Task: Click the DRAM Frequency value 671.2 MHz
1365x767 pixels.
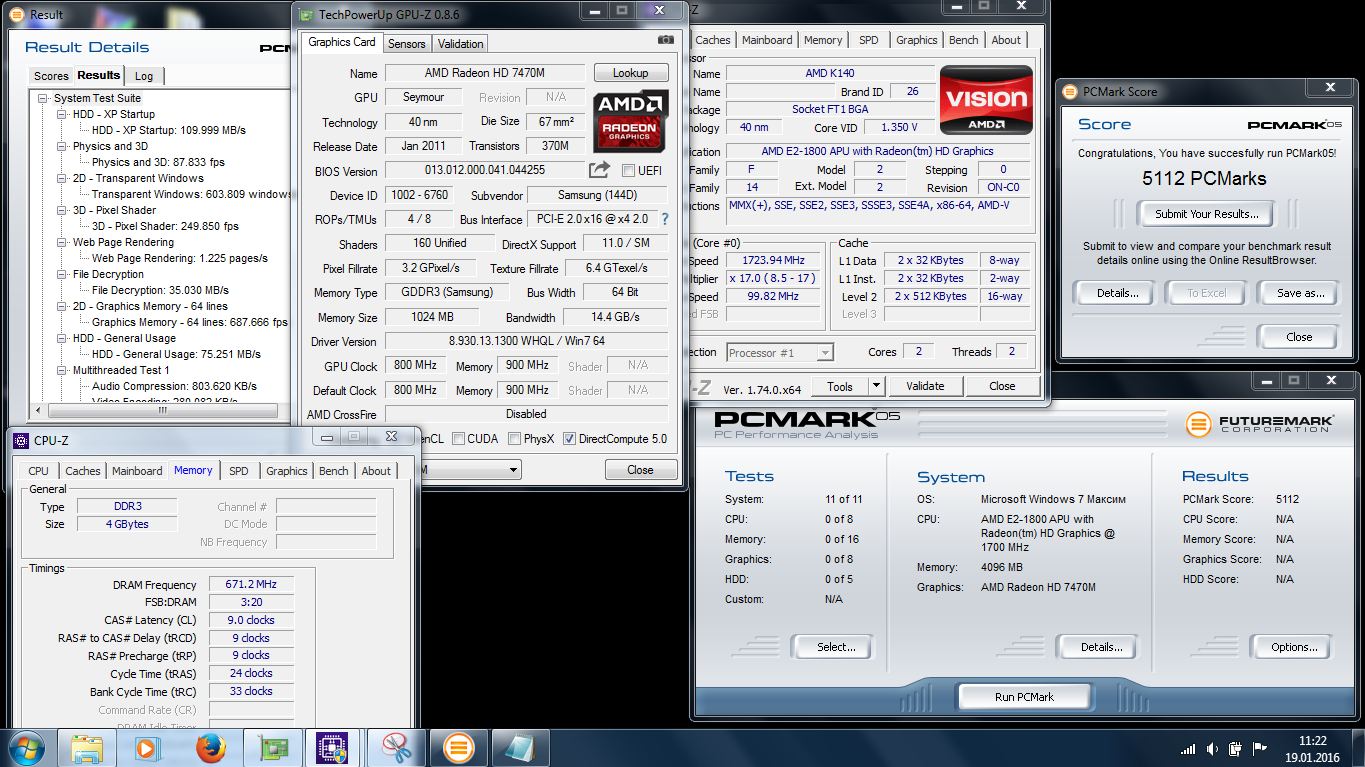Action: (251, 585)
